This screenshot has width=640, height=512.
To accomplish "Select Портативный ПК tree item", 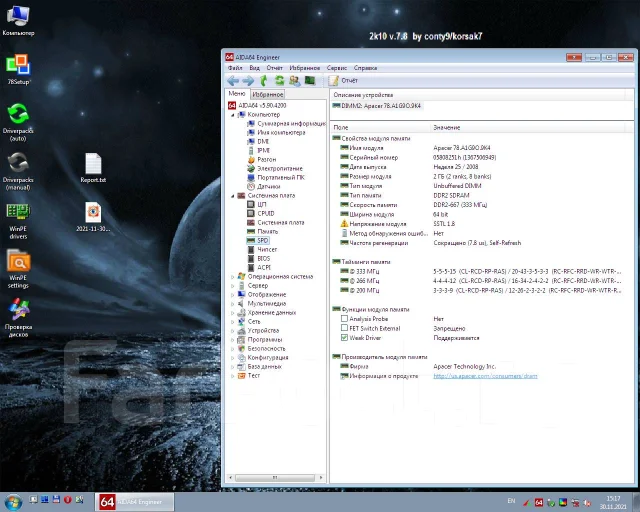I will pos(276,177).
